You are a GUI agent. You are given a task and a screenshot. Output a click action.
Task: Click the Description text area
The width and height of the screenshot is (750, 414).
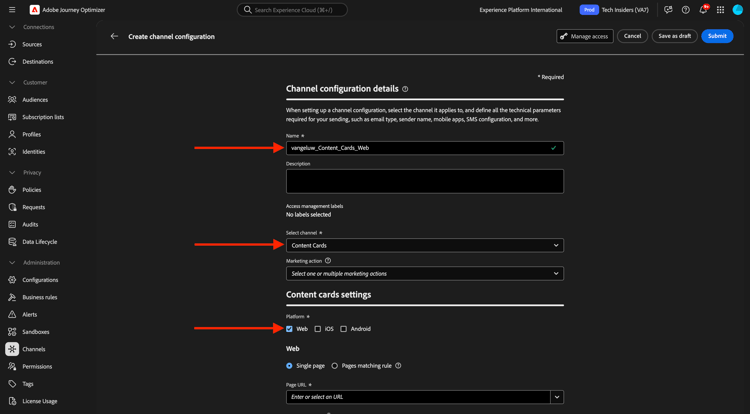click(425, 181)
